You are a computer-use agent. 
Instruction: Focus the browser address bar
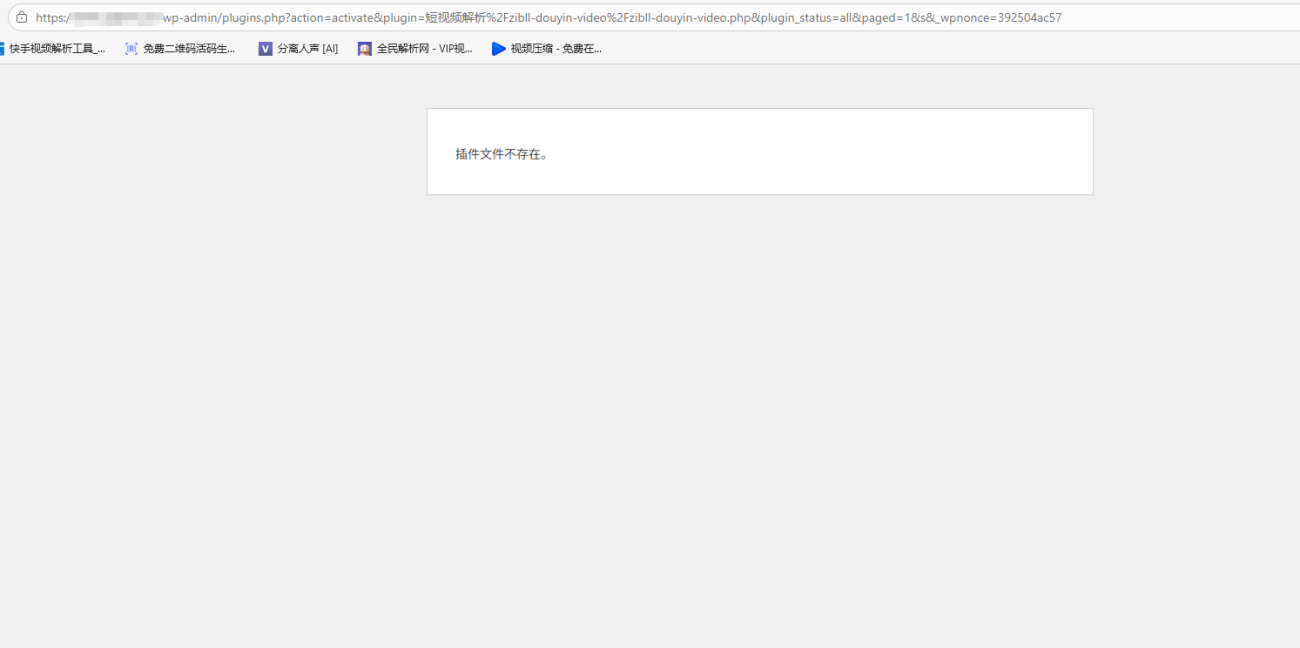pos(1150,17)
